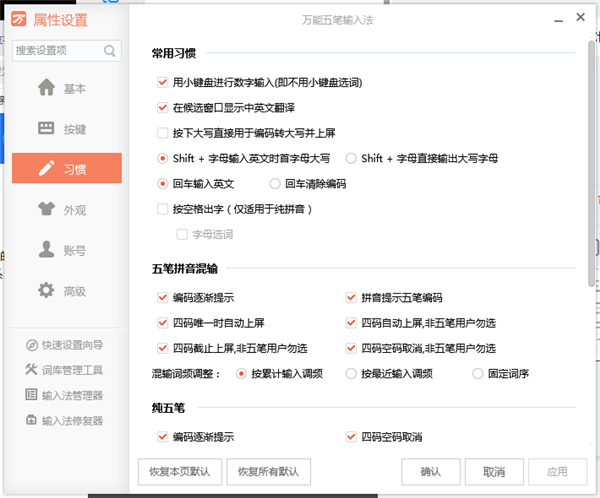Click the 纯五笔 section heading
Screen dimensions: 600x498
pos(168,408)
